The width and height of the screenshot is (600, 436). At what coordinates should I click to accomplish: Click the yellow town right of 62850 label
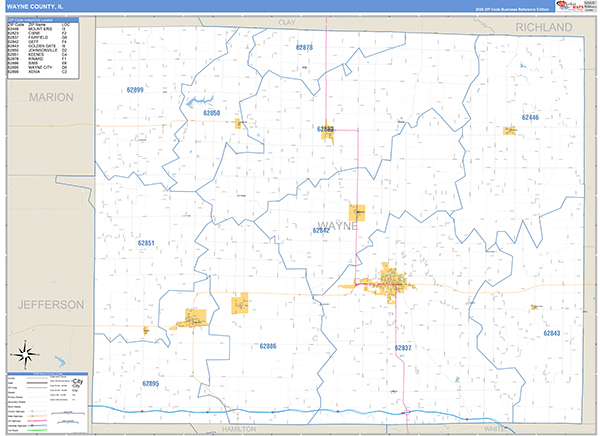pos(241,124)
